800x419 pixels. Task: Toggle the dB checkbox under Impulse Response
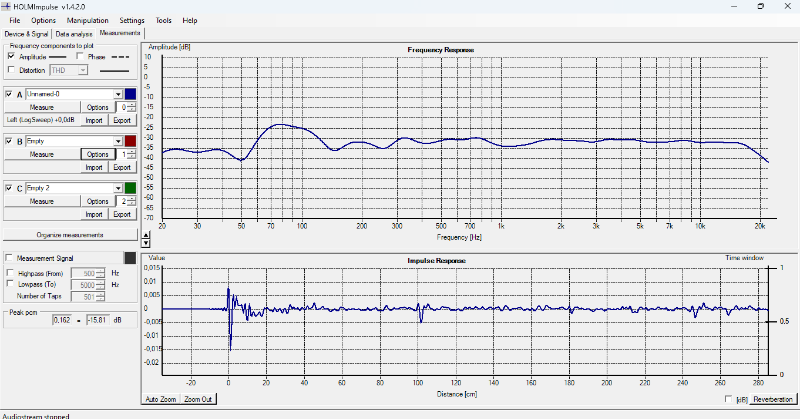click(x=729, y=399)
